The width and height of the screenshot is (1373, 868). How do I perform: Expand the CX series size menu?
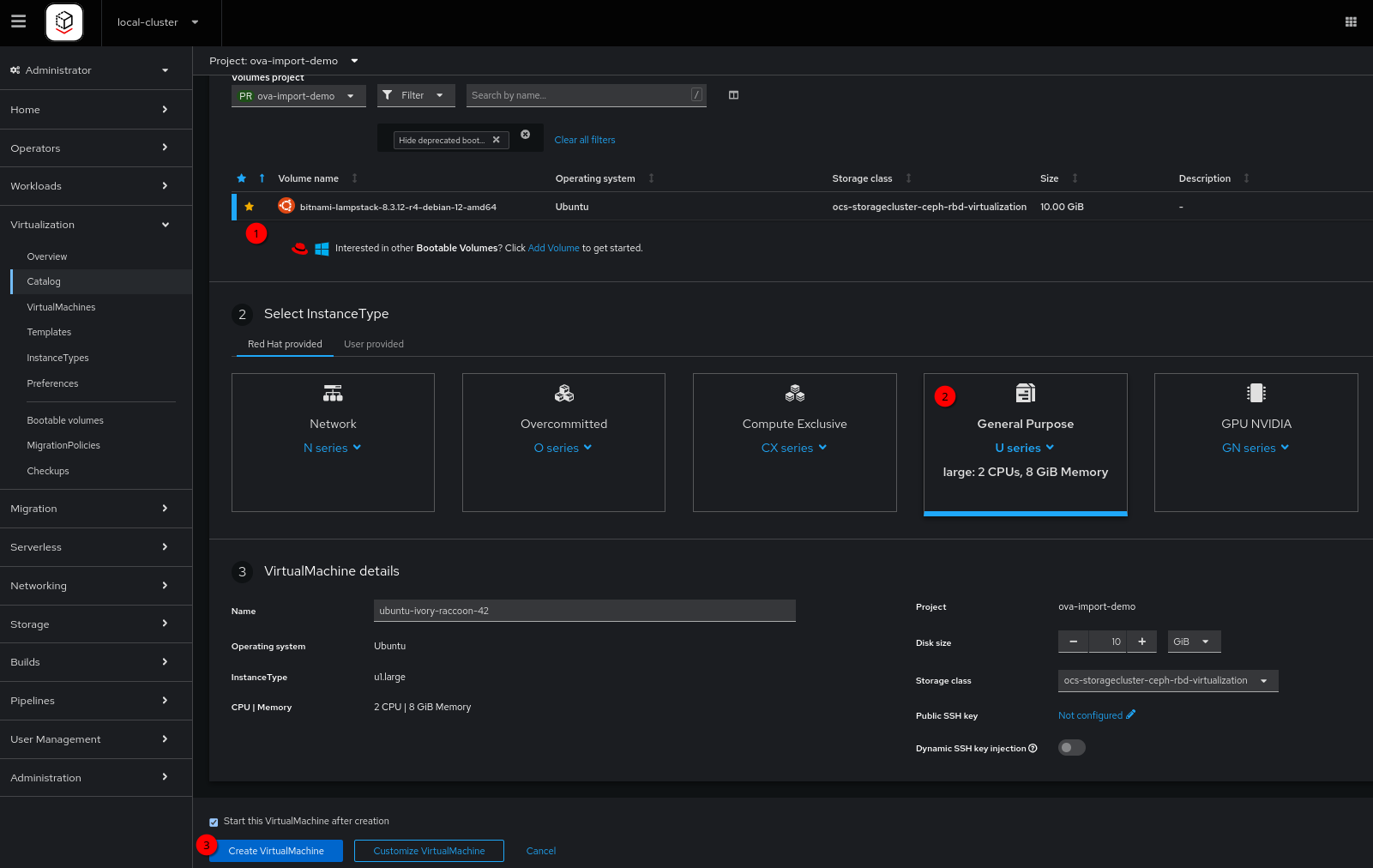tap(794, 448)
